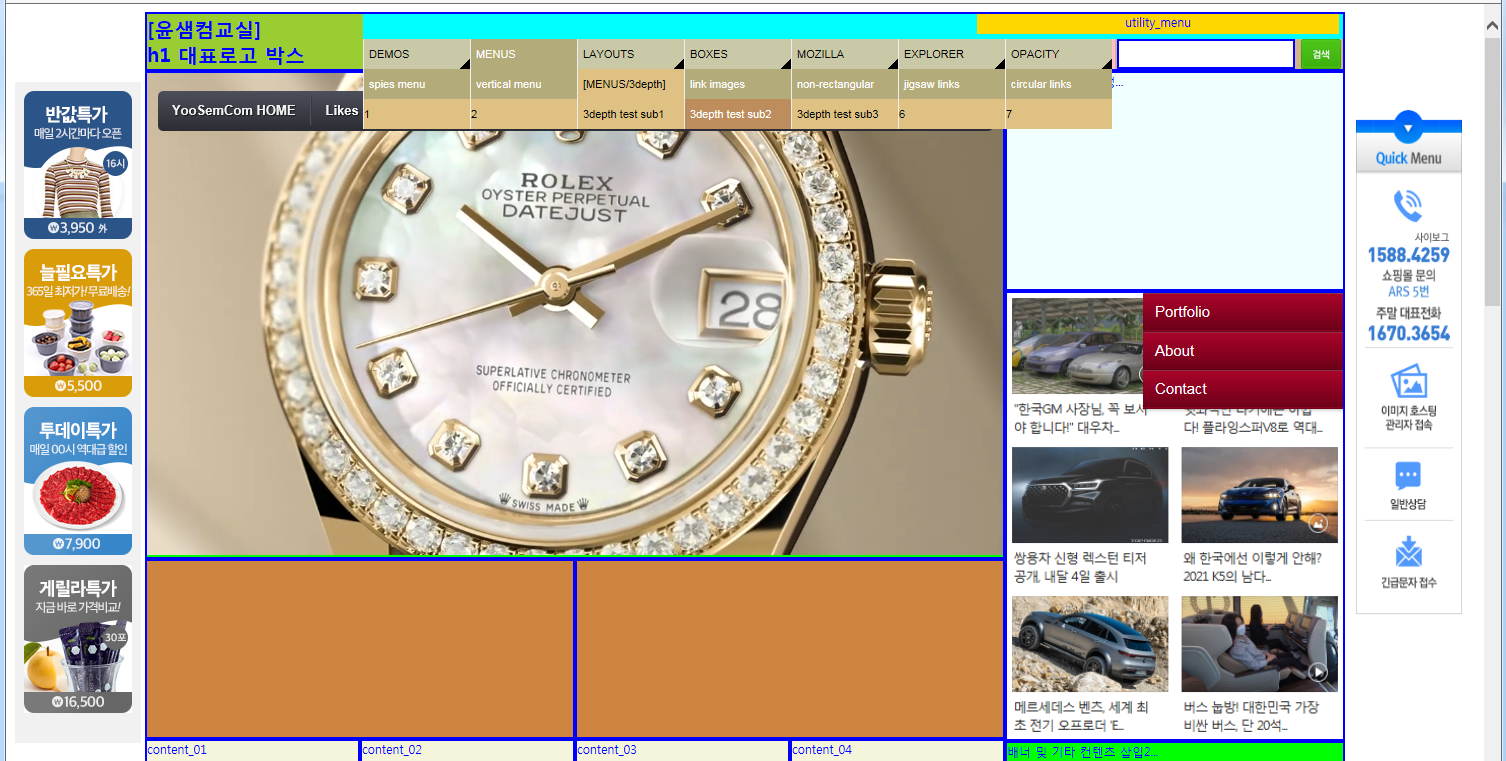1506x761 pixels.
Task: Open the 게릴라특가 guerrilla deal banner
Action: [78, 639]
